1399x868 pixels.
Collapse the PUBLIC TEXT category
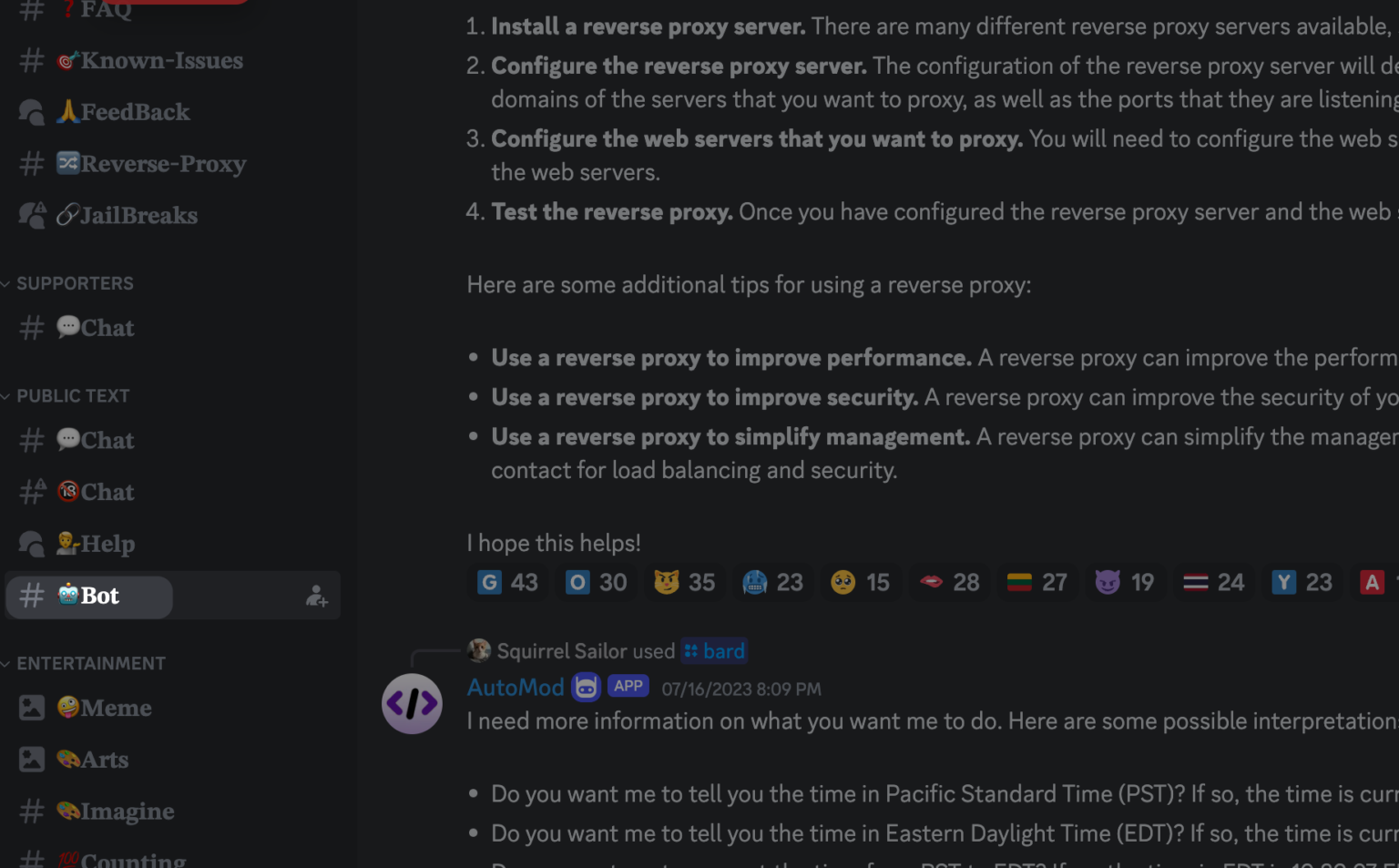pos(74,395)
